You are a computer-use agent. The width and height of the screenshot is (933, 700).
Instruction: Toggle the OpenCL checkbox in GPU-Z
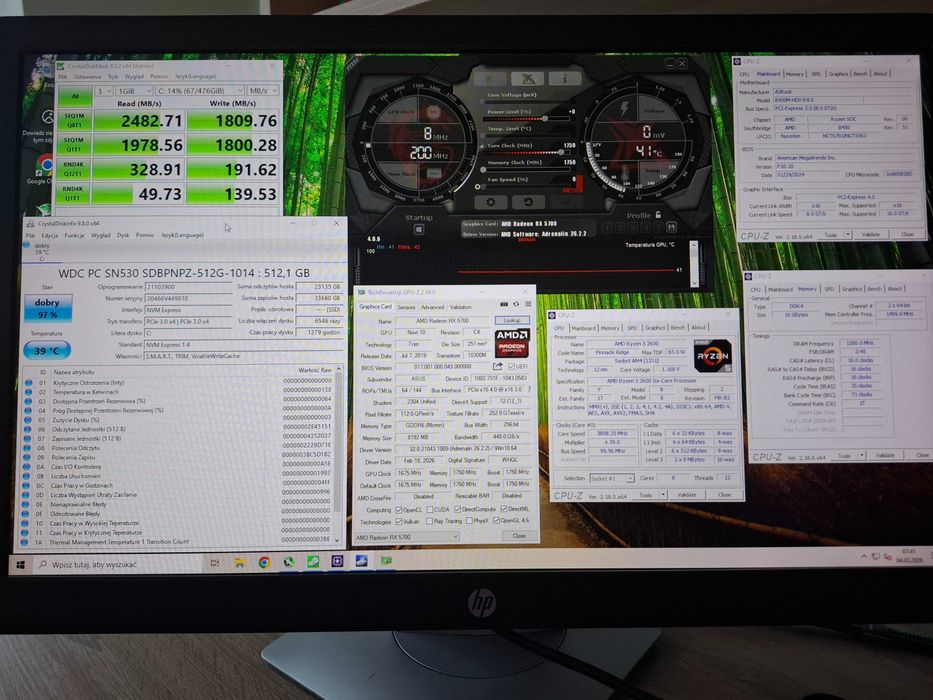(399, 510)
